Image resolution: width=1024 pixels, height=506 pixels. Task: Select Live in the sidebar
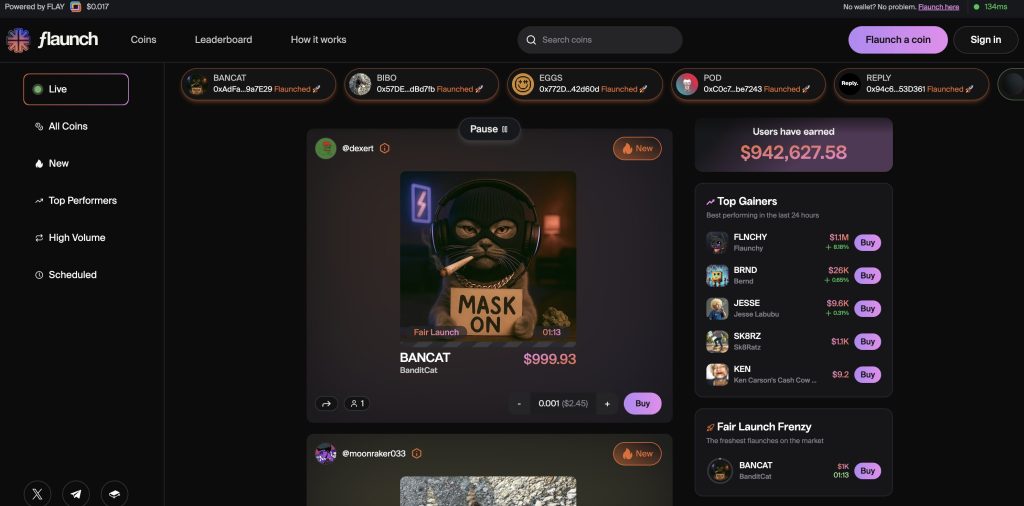pos(76,89)
